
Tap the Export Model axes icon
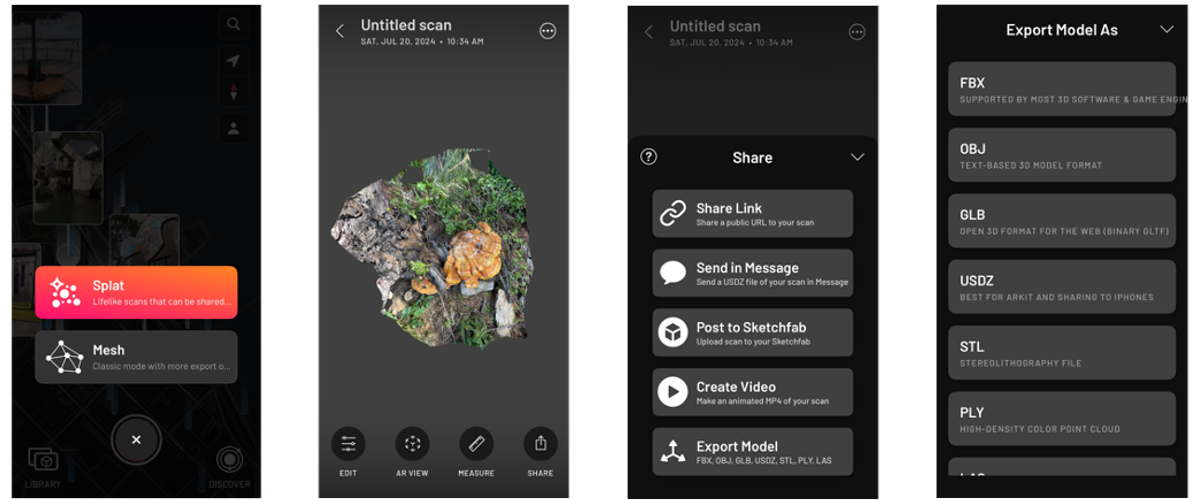(x=672, y=452)
